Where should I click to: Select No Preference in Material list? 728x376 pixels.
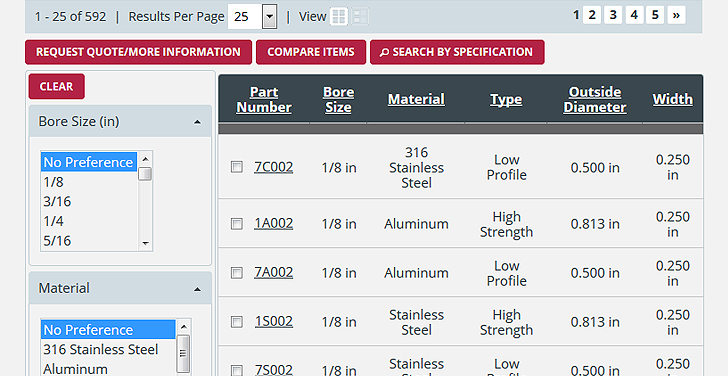click(x=109, y=330)
